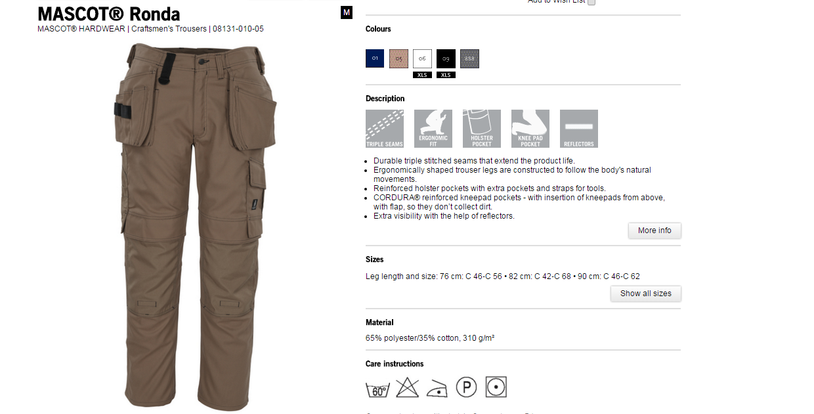Click the 60° wash care symbol
This screenshot has height=414, width=814.
377,389
